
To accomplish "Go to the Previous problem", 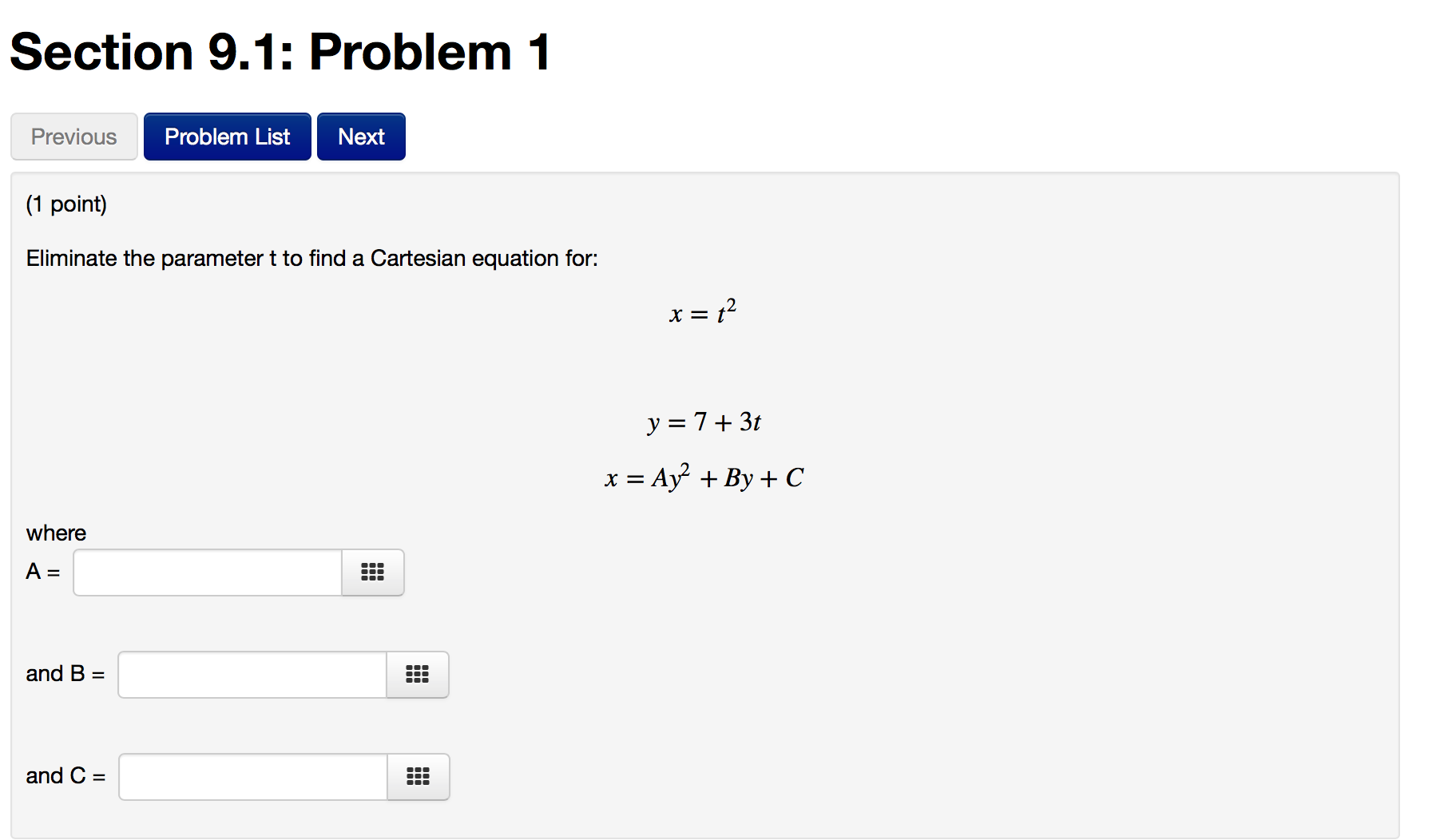I will [x=74, y=137].
